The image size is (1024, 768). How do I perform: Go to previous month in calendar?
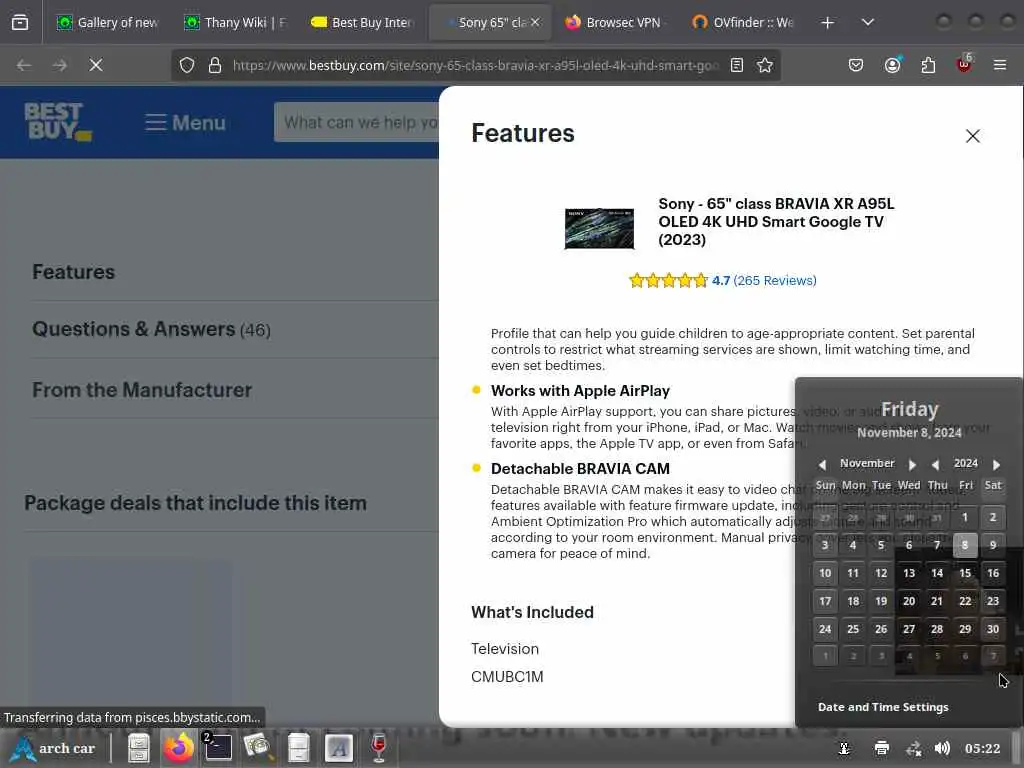822,464
